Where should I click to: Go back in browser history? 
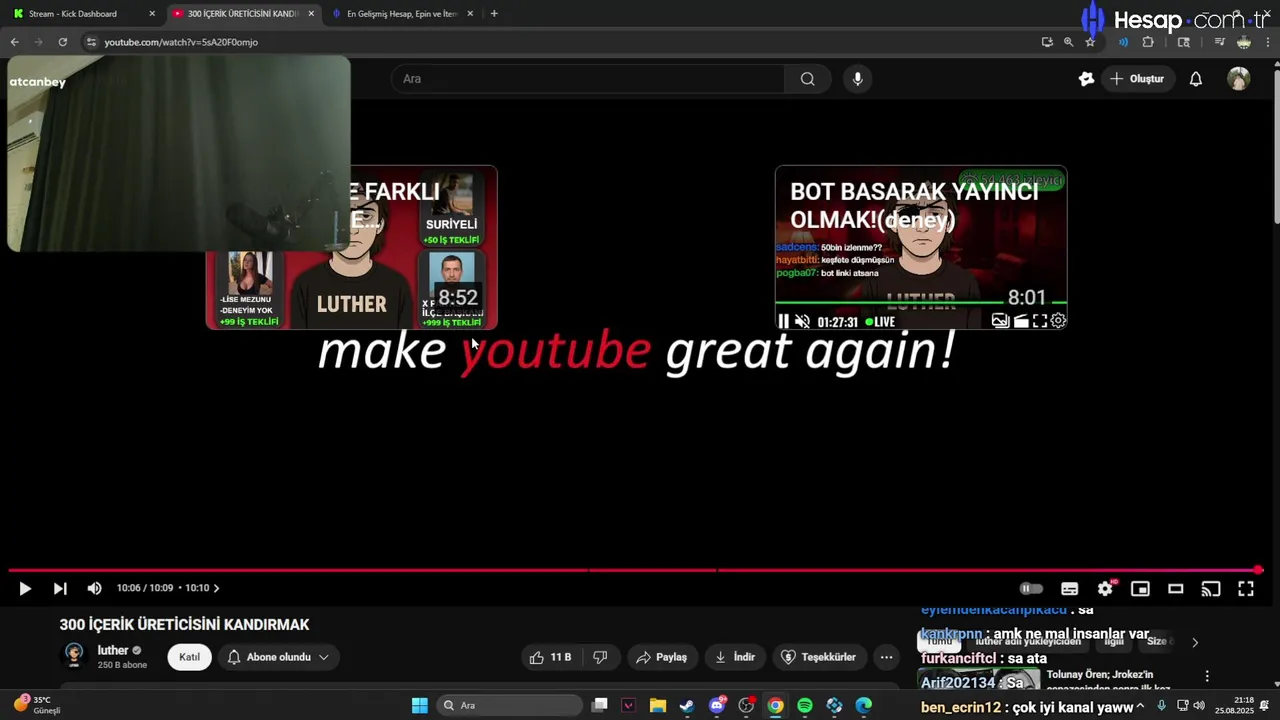click(15, 42)
